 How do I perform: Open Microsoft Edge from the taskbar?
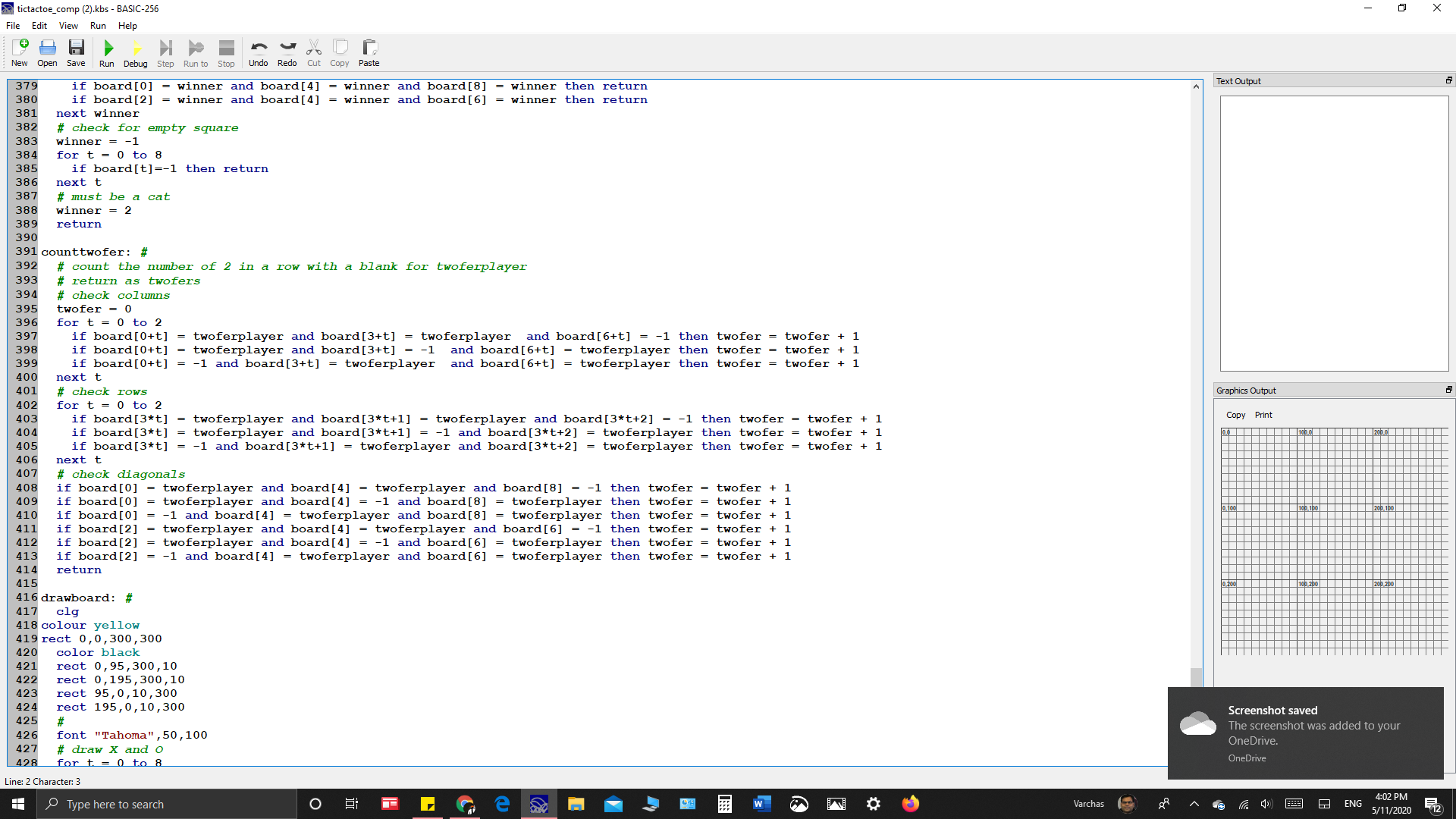point(502,804)
